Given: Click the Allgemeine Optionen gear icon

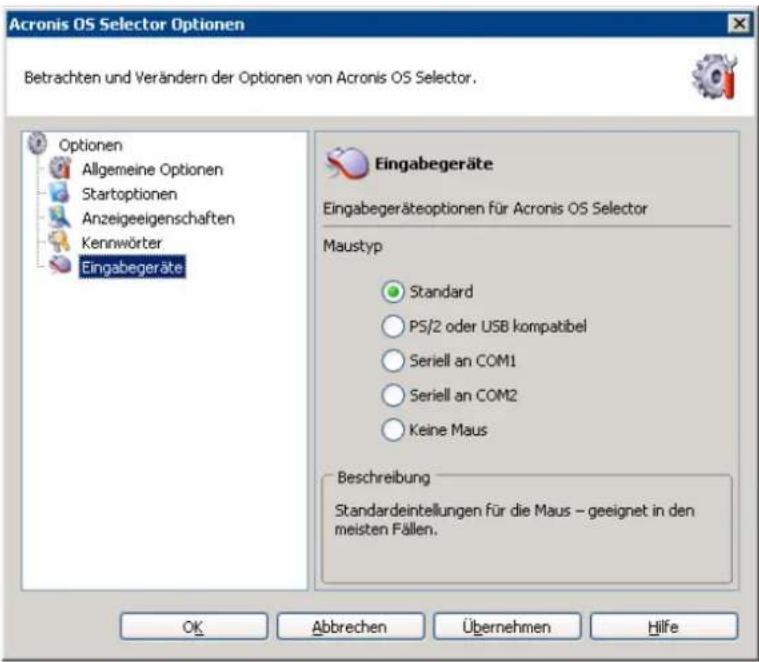Looking at the screenshot, I should [x=61, y=168].
